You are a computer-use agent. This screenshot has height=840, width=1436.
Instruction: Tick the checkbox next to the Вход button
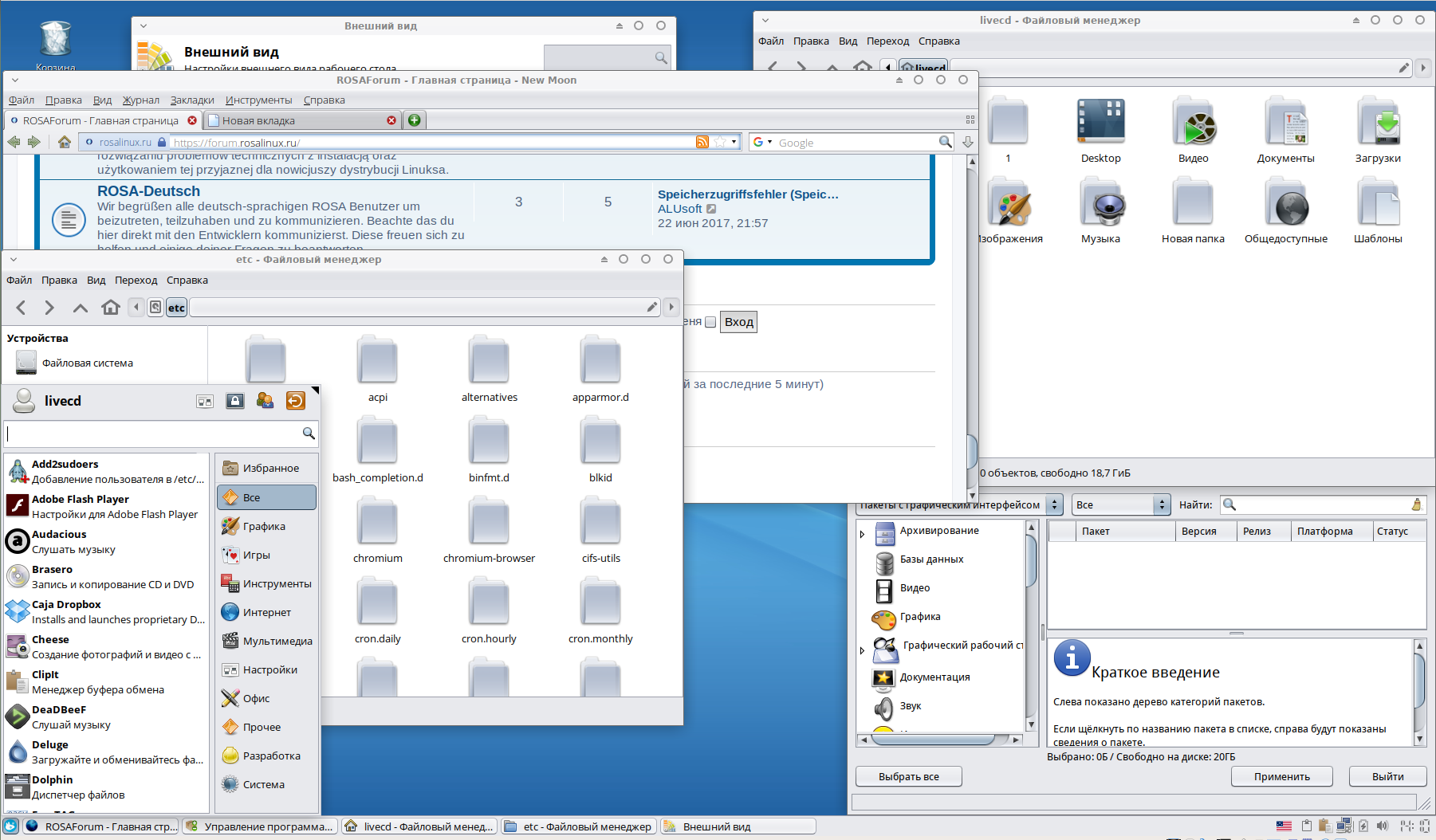[710, 322]
